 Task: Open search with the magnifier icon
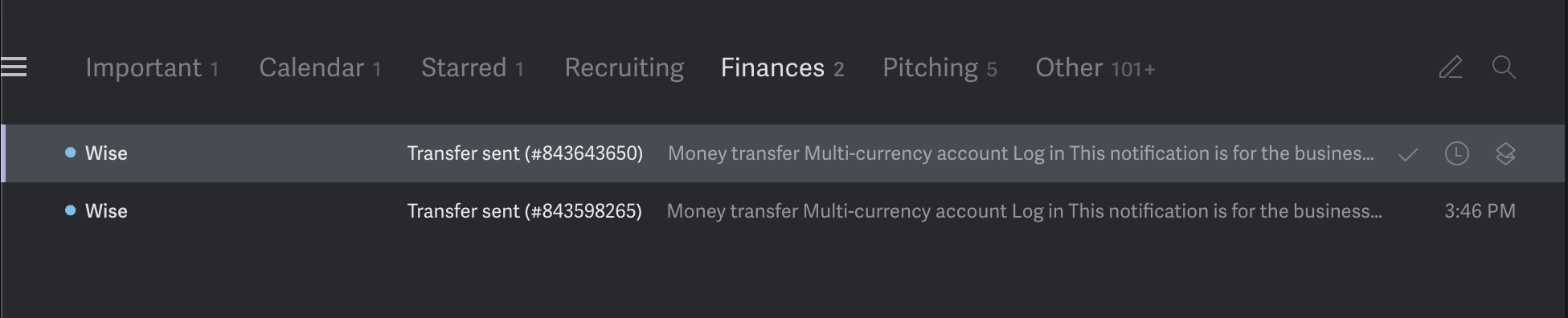(x=1504, y=67)
